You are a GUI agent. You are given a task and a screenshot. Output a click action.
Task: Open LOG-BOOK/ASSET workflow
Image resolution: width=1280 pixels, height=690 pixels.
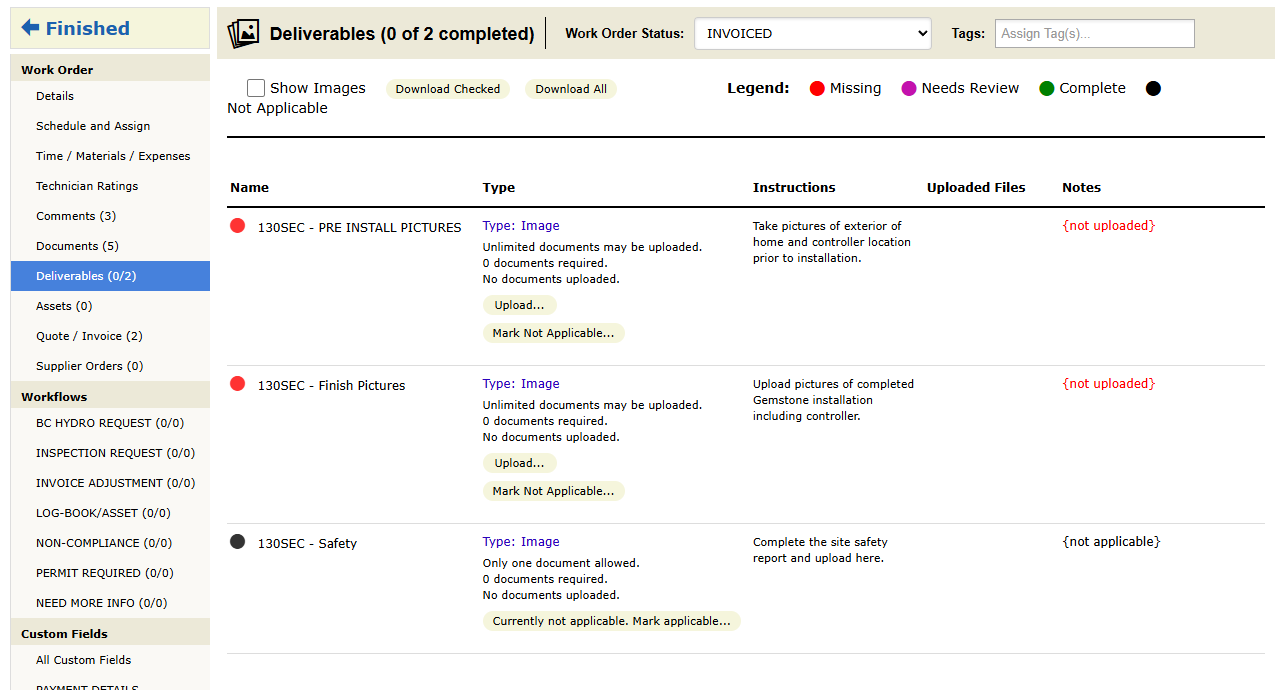[110, 513]
